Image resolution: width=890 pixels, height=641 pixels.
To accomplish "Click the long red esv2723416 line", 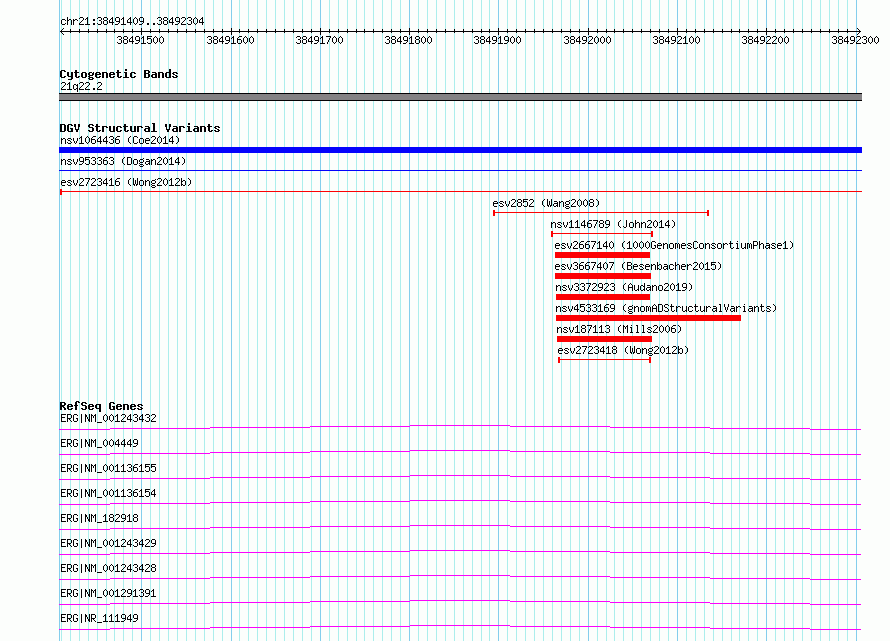I will (x=460, y=192).
